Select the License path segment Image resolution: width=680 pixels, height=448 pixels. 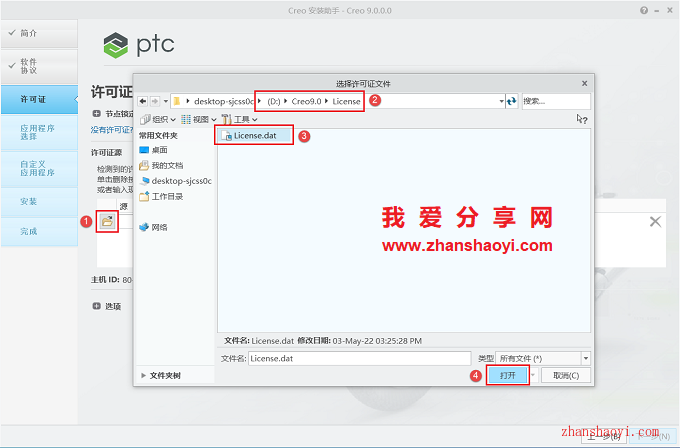coord(346,101)
